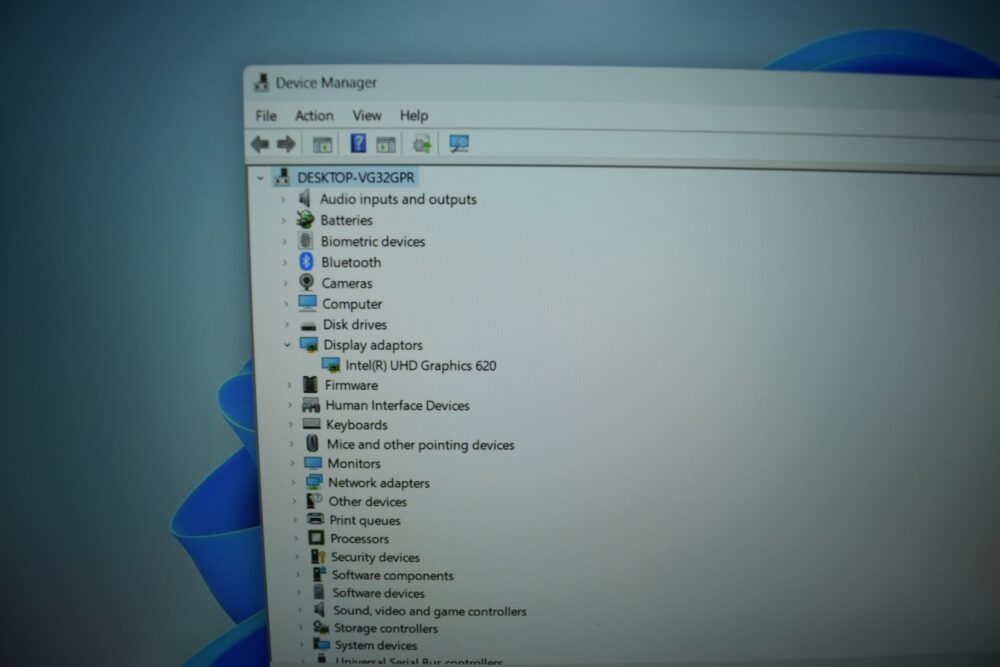Screen dimensions: 1000x667
Task: Select the Software devices label
Action: 378,593
